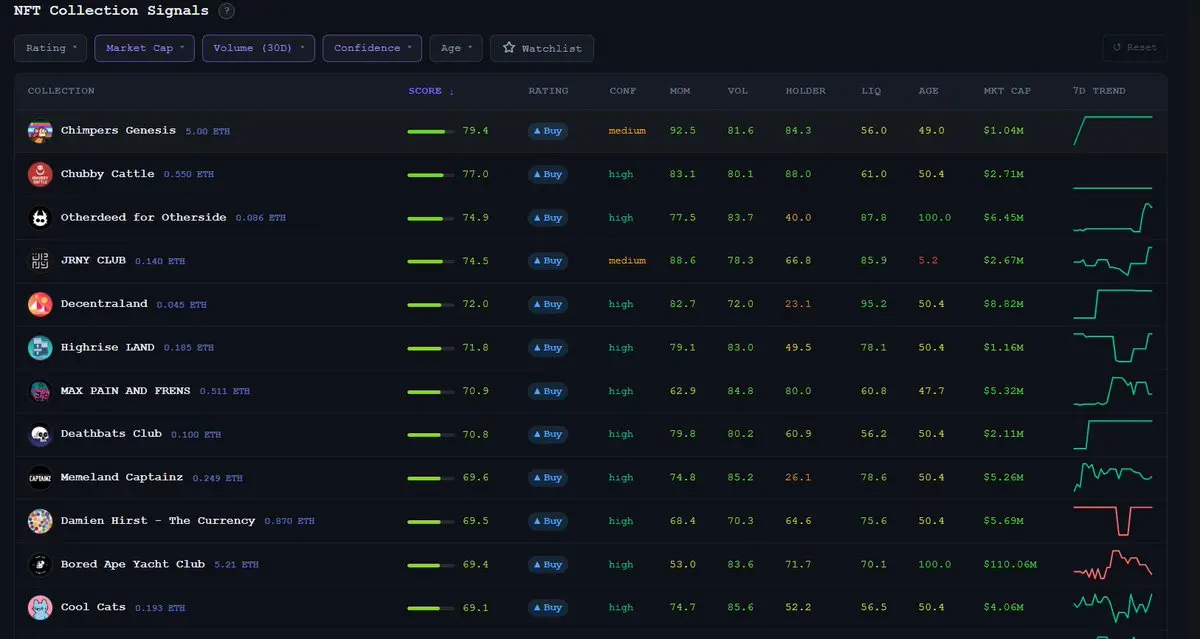Click the JRNY CLUB logo icon

tap(40, 261)
